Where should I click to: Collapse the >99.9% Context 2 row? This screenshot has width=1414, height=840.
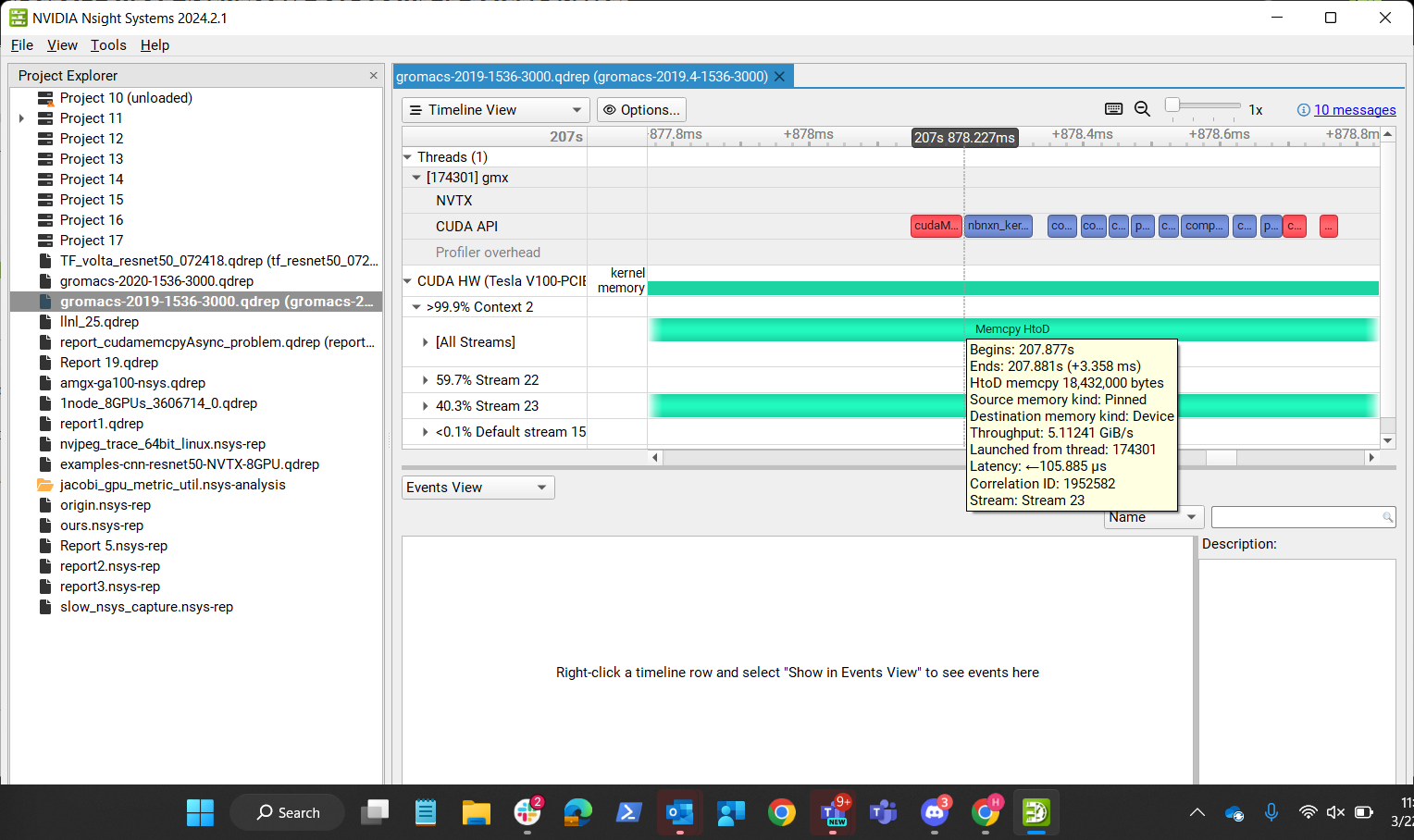click(416, 306)
